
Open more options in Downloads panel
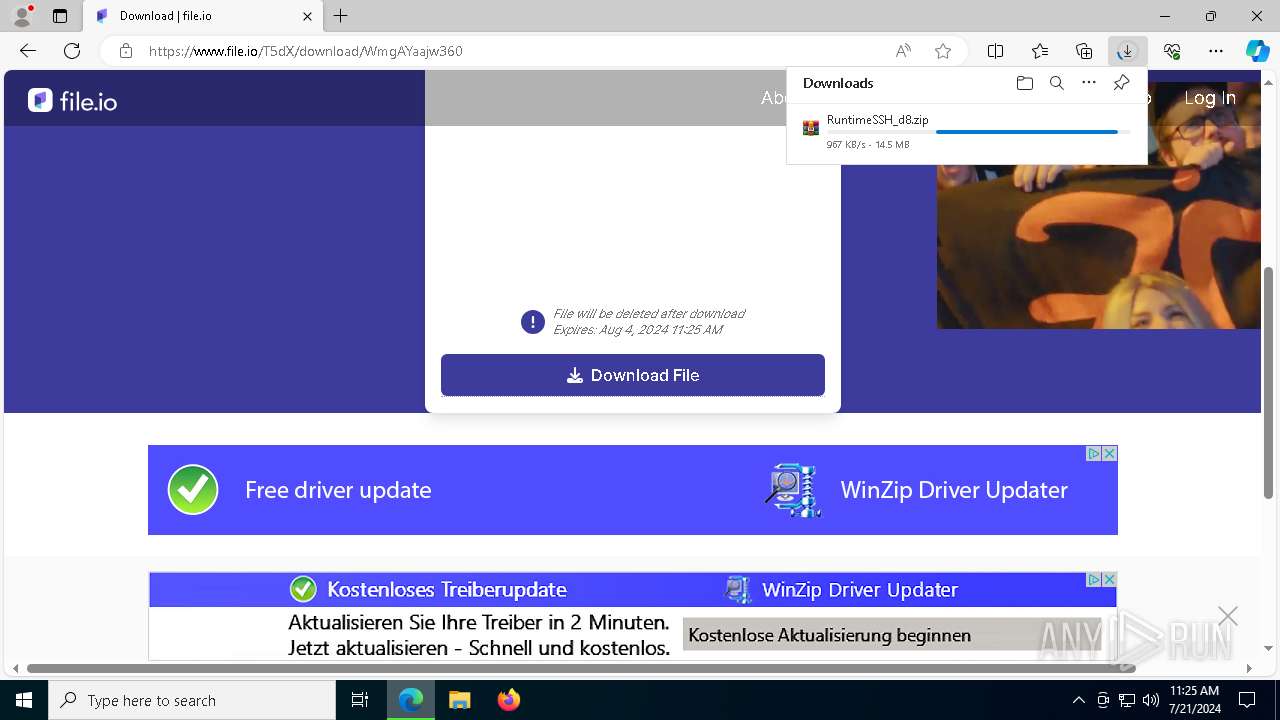click(x=1089, y=83)
